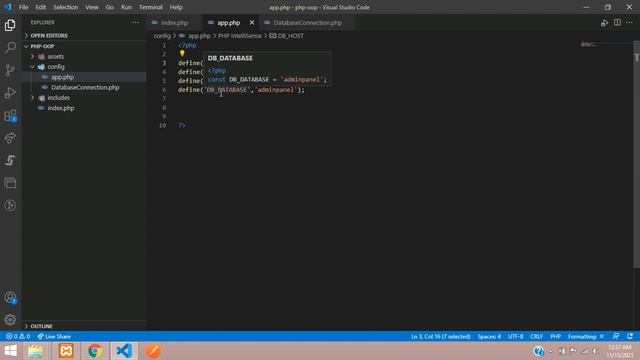Expand the includes folder
The height and width of the screenshot is (360, 640).
tap(58, 98)
